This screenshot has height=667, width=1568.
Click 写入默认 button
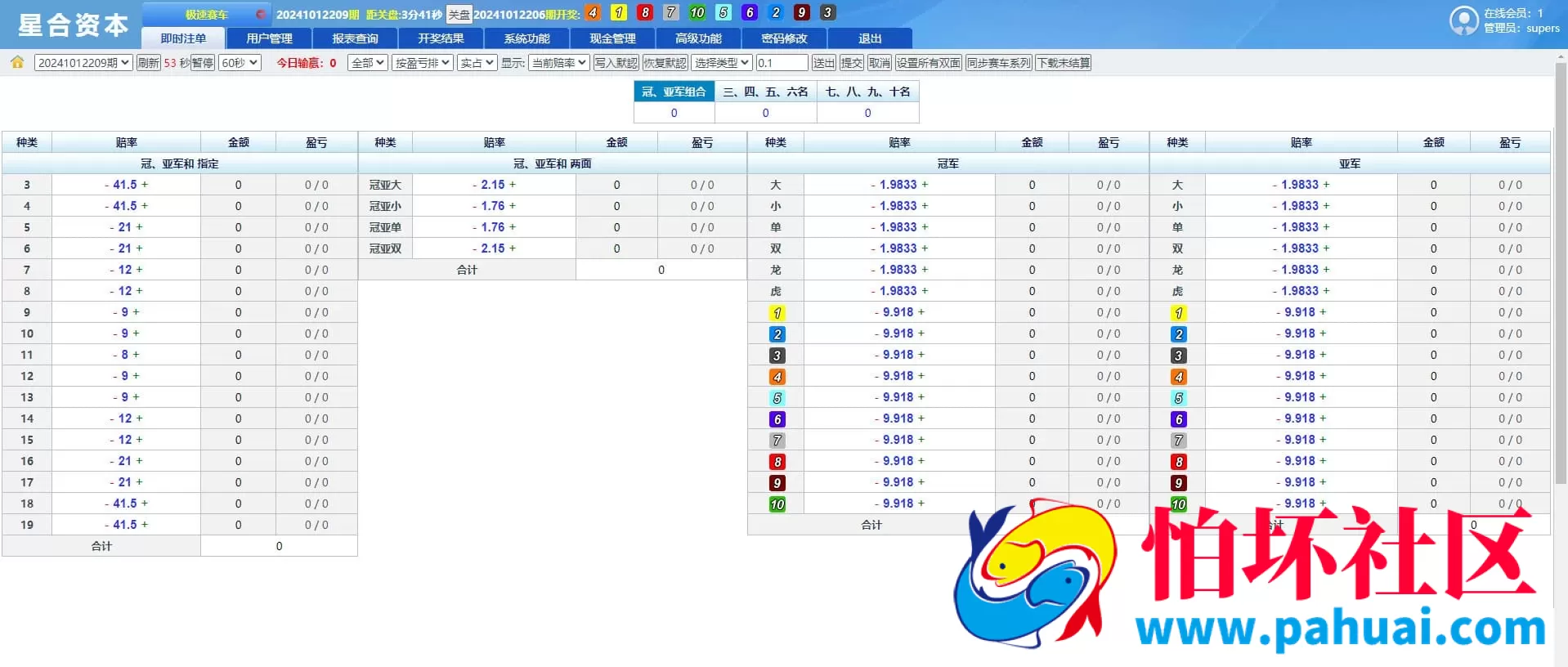(x=616, y=63)
